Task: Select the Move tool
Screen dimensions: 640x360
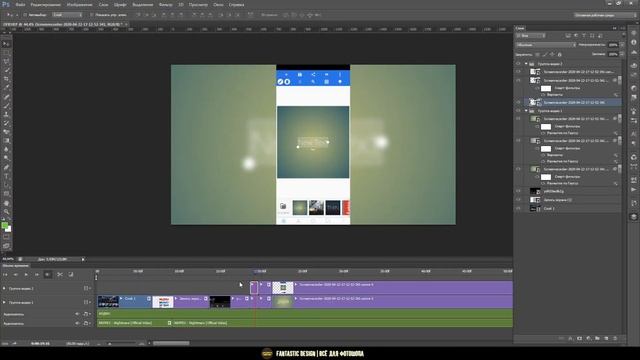Action: pos(6,44)
